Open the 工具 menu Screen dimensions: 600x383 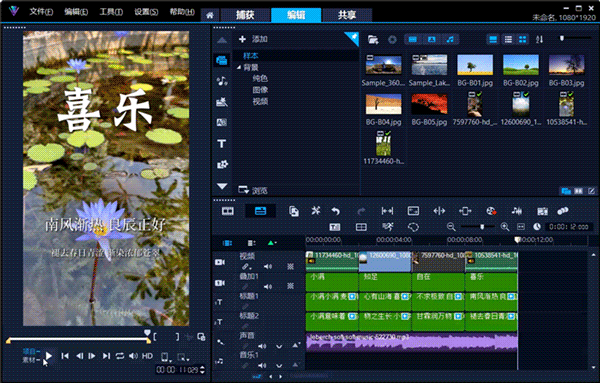[x=111, y=12]
